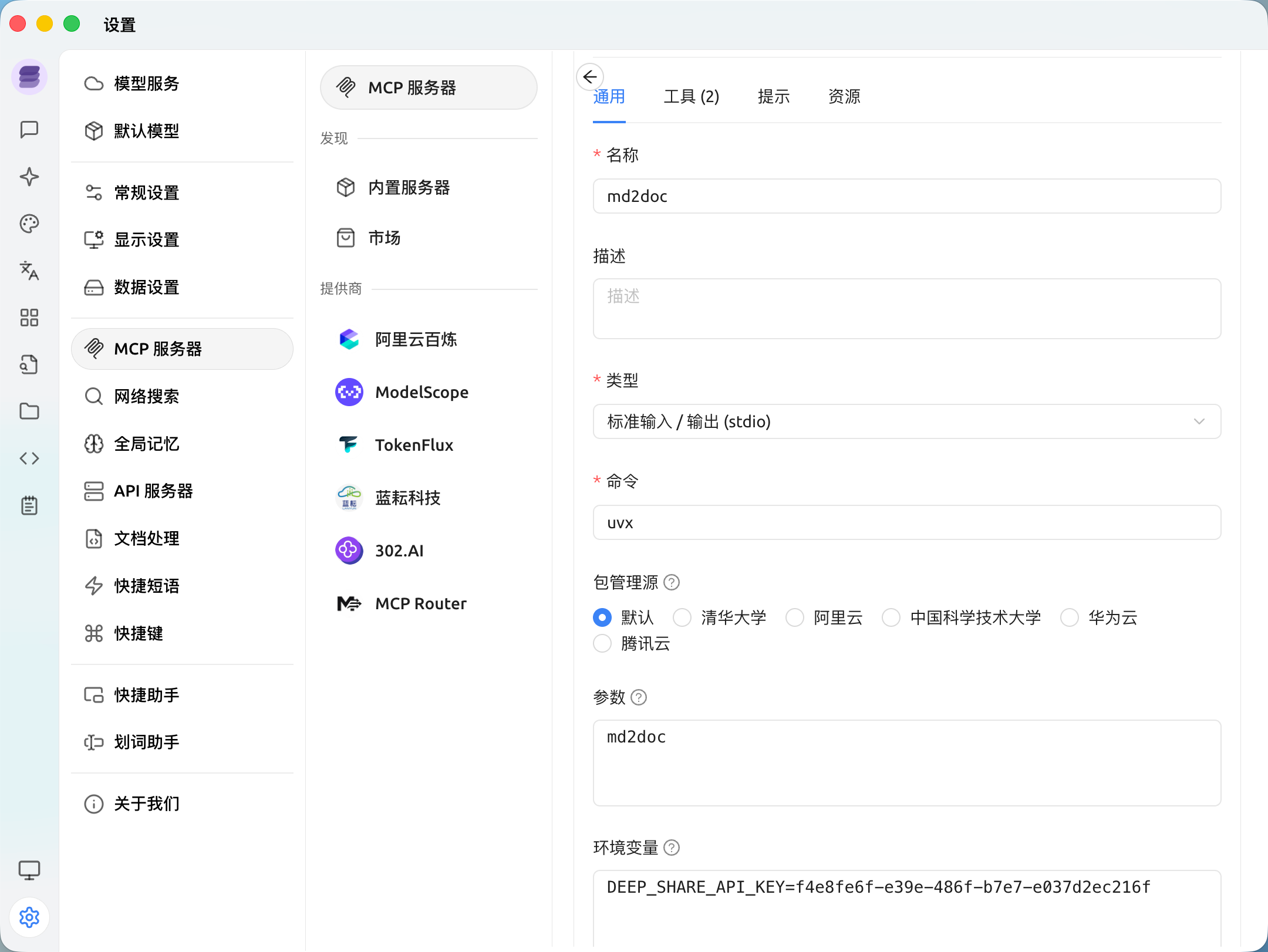Switch to the 资源 tab
Image resolution: width=1268 pixels, height=952 pixels.
(x=844, y=96)
